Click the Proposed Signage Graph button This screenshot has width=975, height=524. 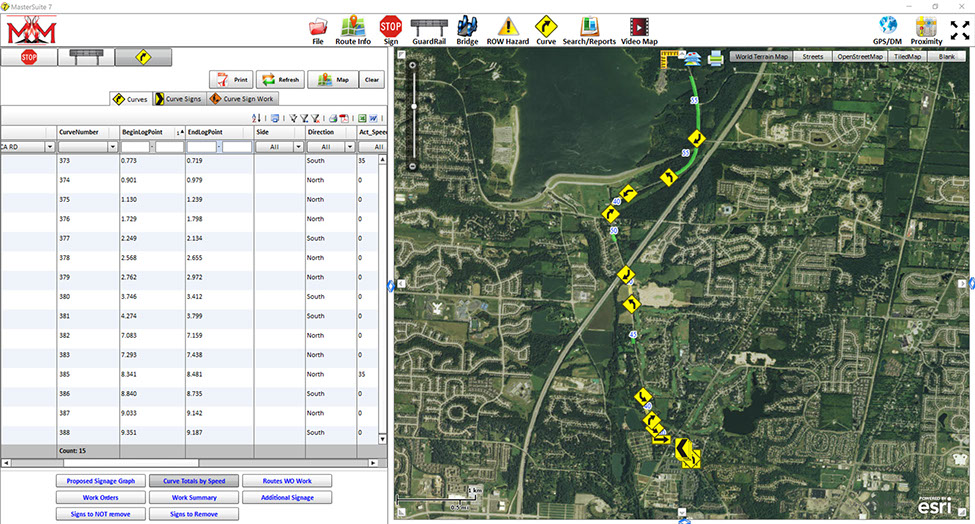pos(101,481)
